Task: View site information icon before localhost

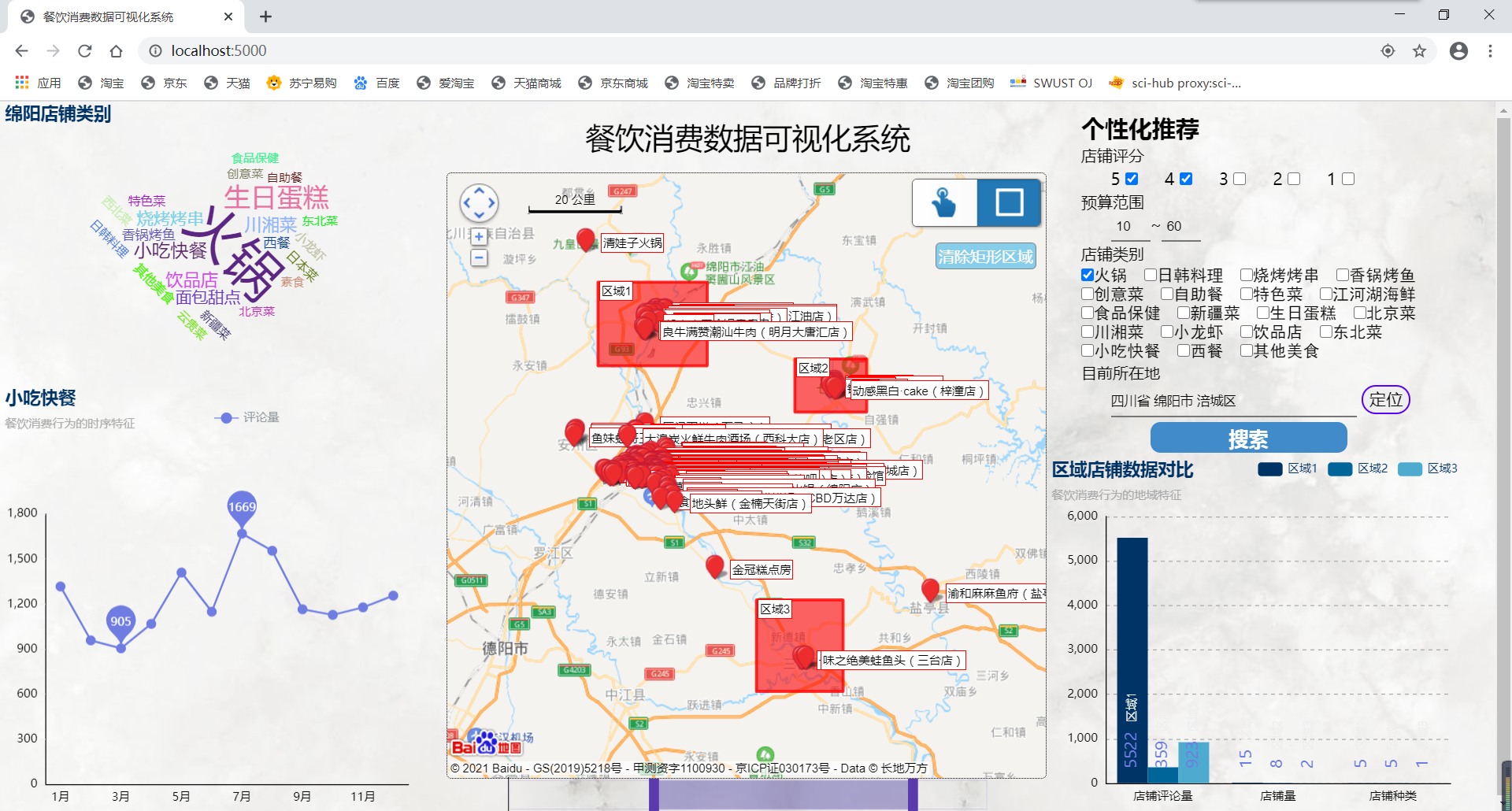Action: point(155,50)
